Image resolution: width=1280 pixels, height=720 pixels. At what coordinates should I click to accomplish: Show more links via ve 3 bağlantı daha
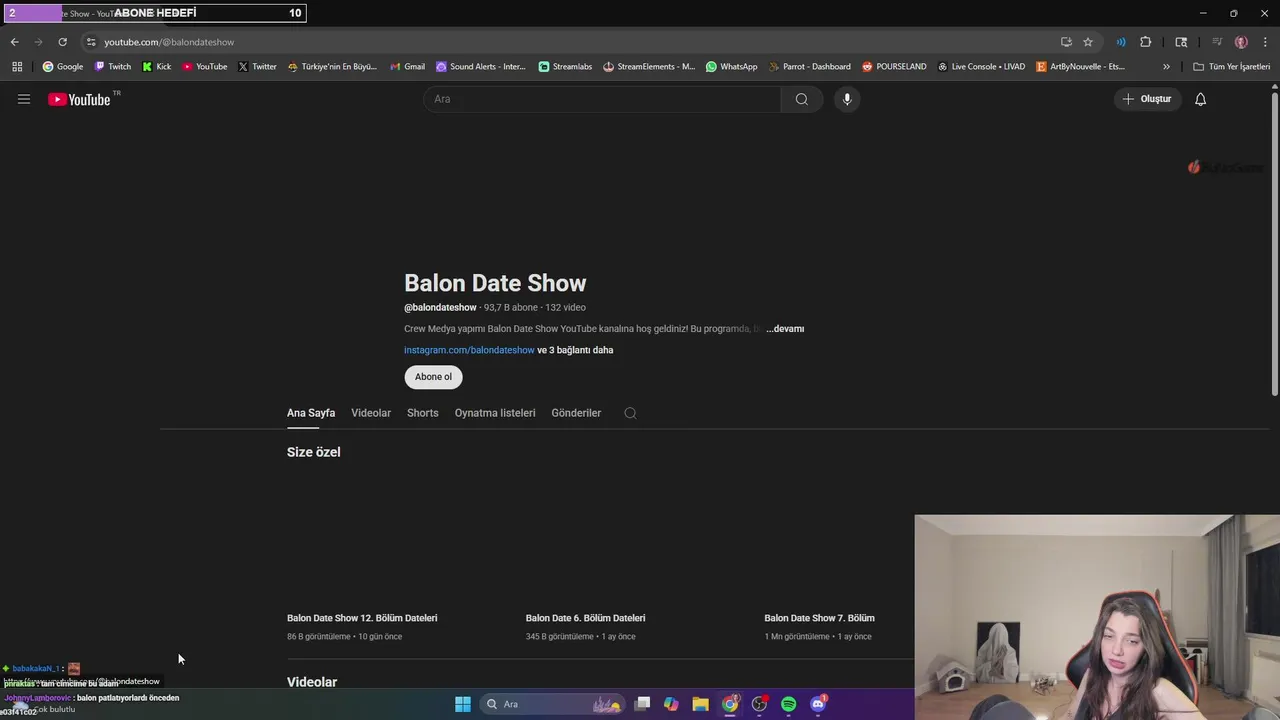click(x=575, y=350)
